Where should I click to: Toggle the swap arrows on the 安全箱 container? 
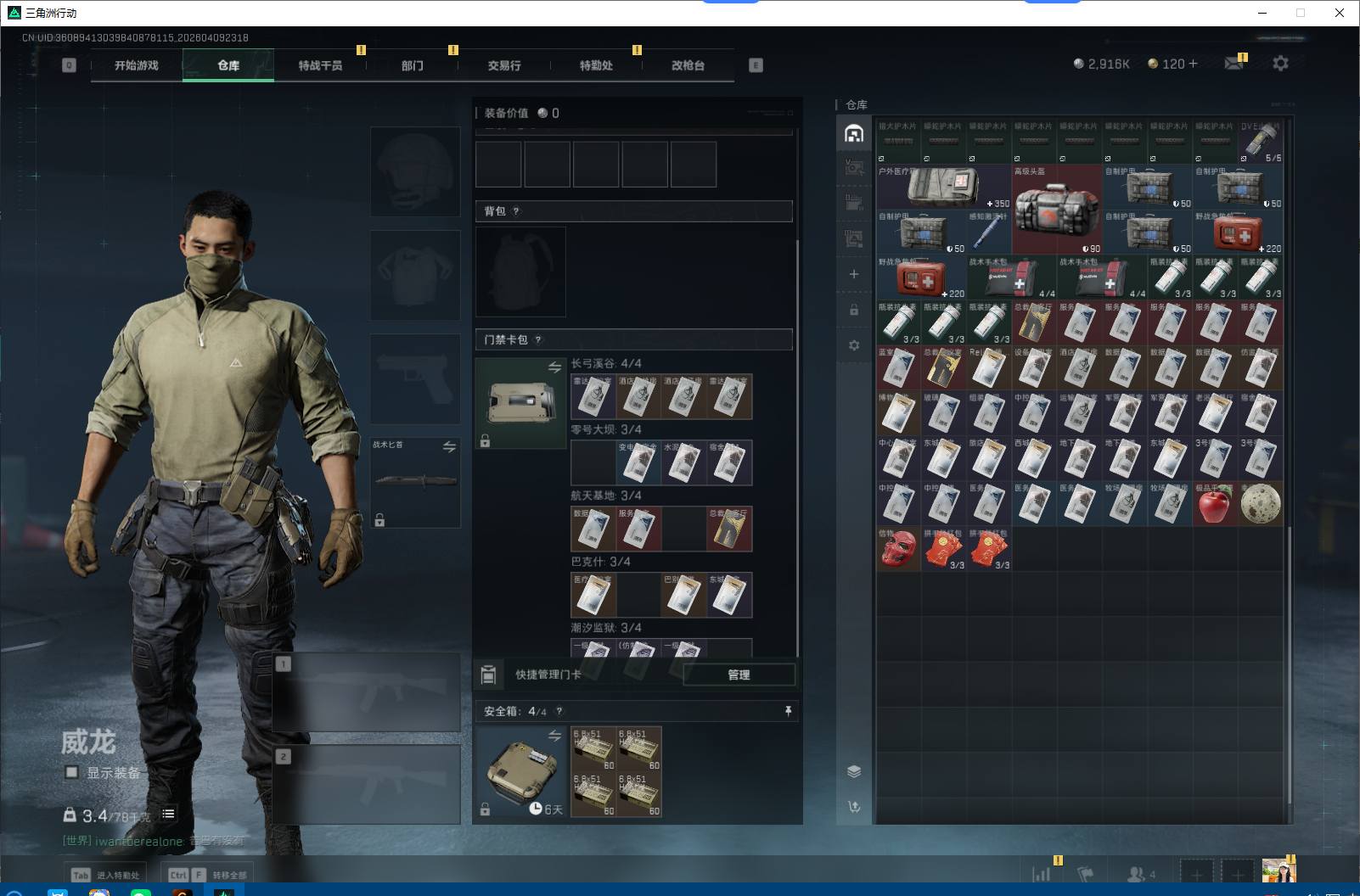pyautogui.click(x=554, y=736)
